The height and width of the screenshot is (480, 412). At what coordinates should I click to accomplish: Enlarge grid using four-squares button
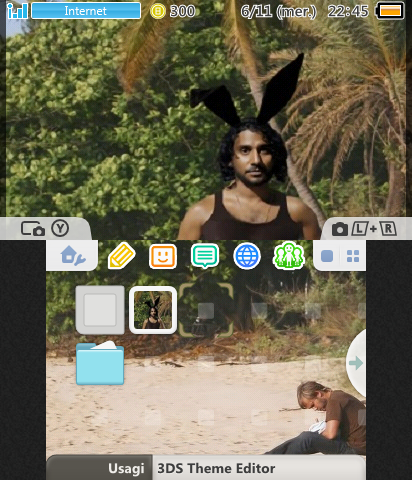tap(353, 256)
